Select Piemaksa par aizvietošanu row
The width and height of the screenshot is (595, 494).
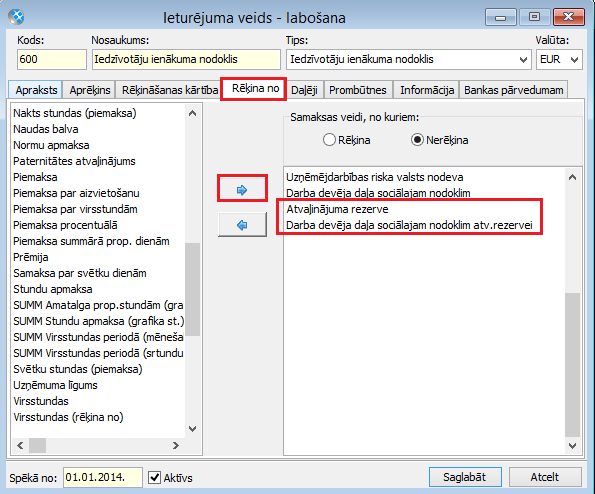click(98, 193)
